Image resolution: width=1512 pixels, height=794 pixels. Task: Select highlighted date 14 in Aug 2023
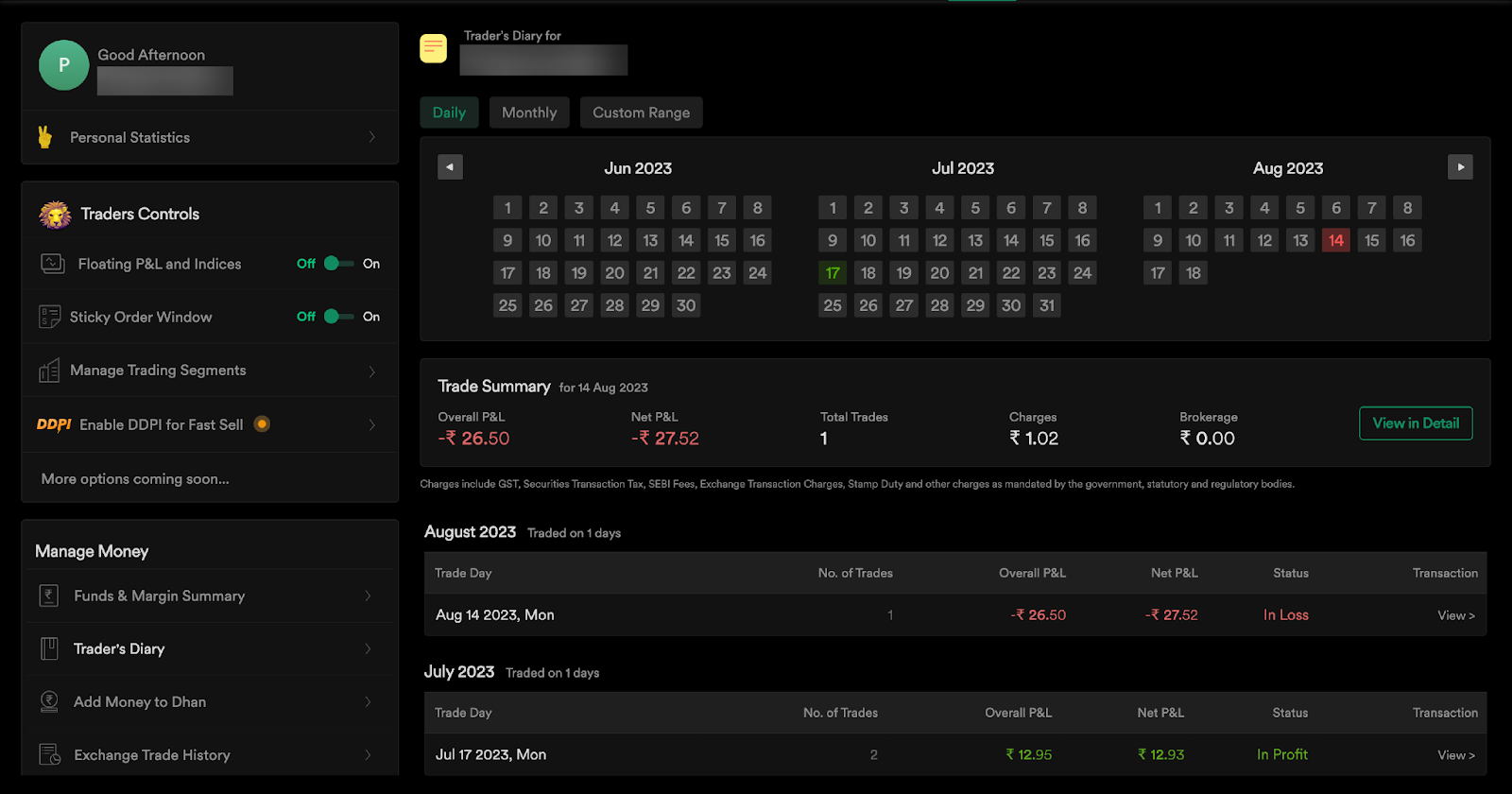(x=1336, y=240)
